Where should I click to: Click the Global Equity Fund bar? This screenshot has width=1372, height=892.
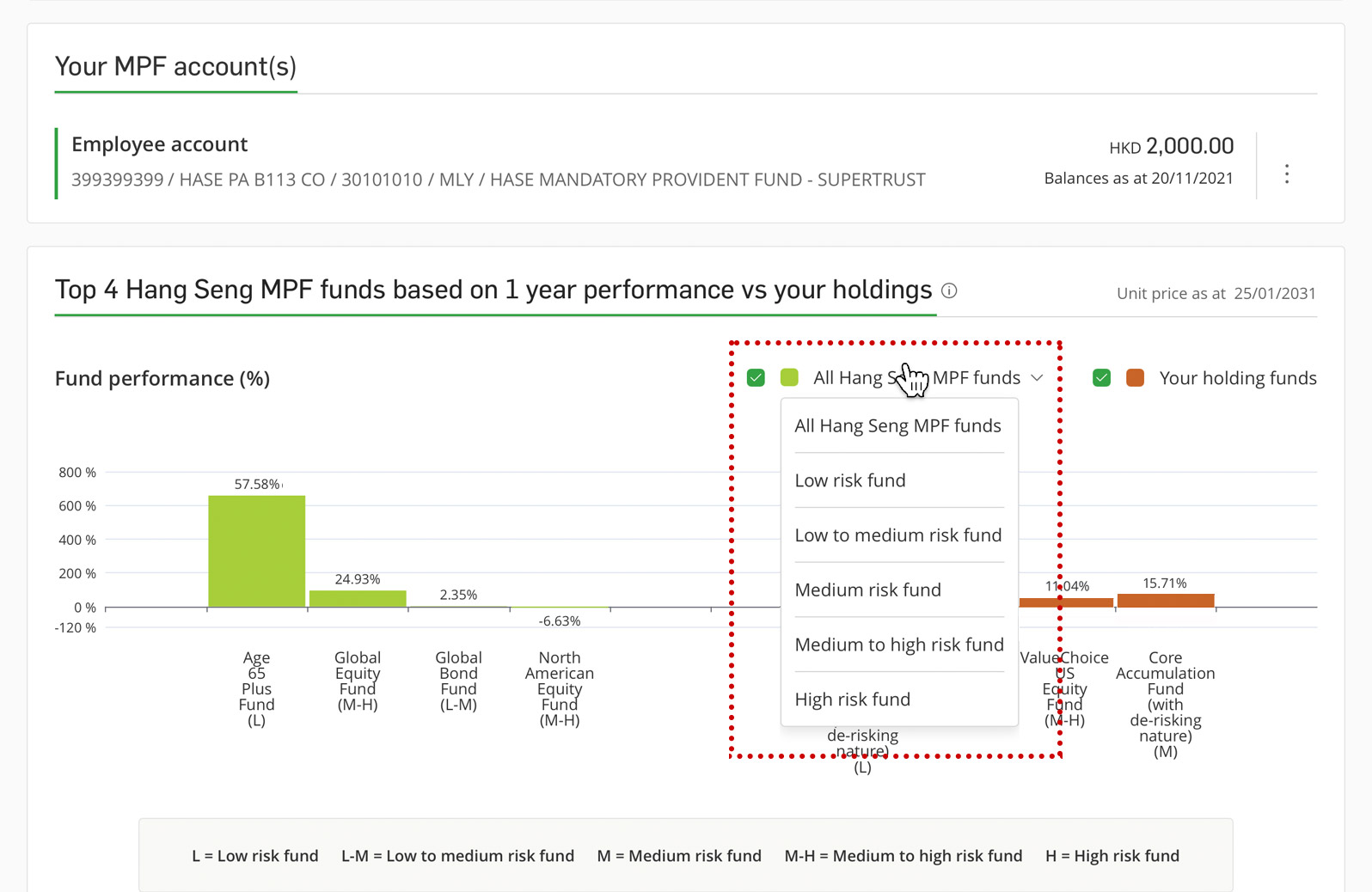pyautogui.click(x=358, y=599)
